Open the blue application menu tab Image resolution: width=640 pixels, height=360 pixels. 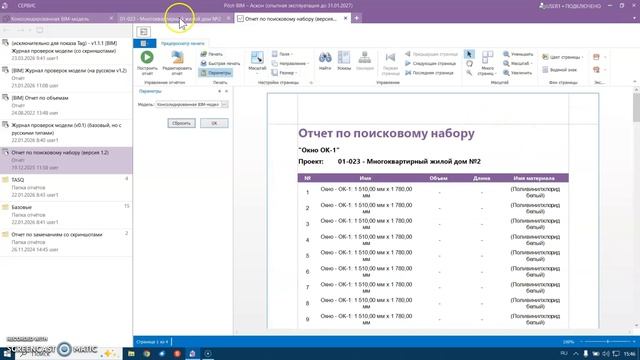144,43
